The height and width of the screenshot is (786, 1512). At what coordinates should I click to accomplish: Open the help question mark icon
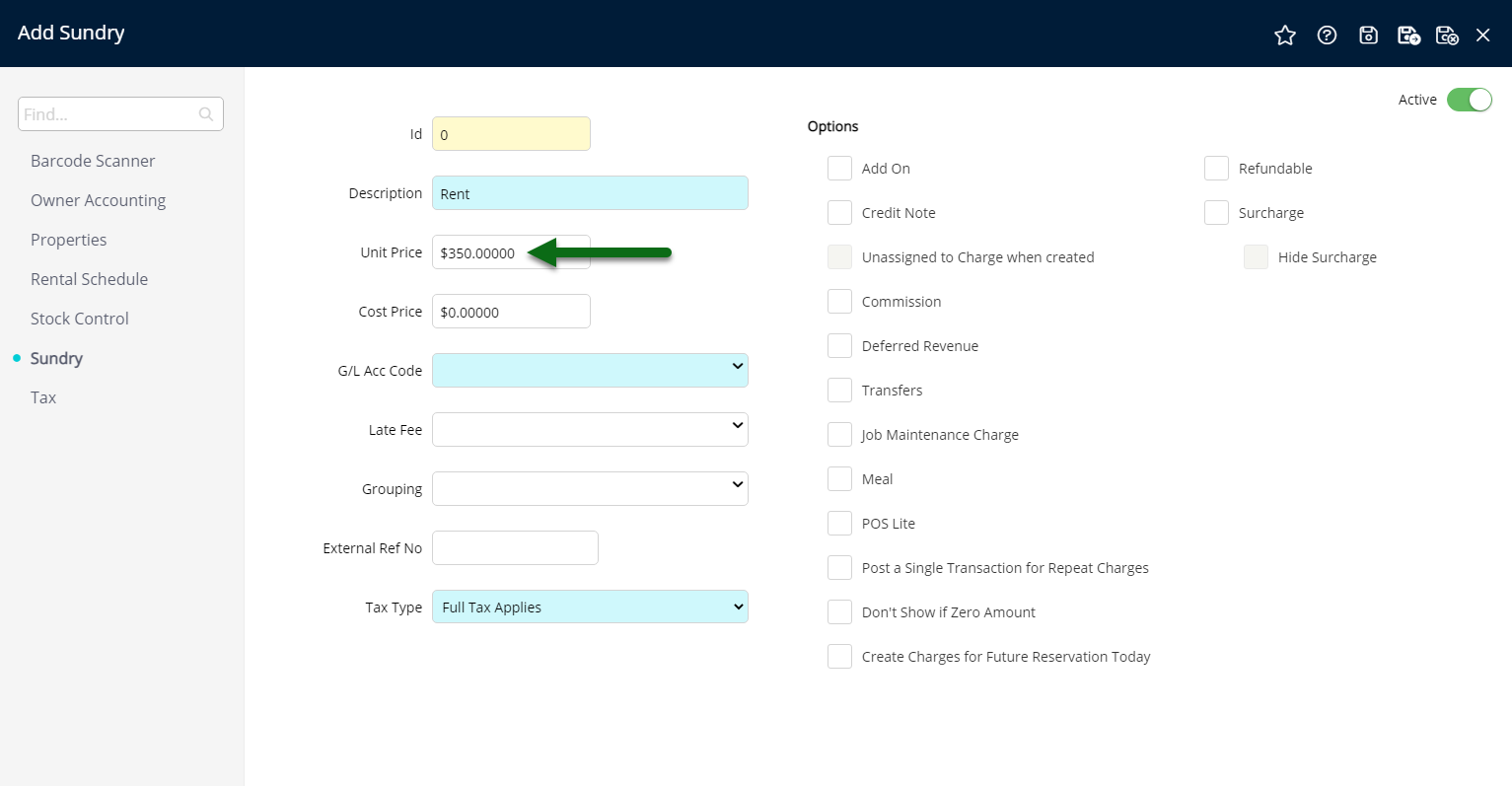(1327, 36)
